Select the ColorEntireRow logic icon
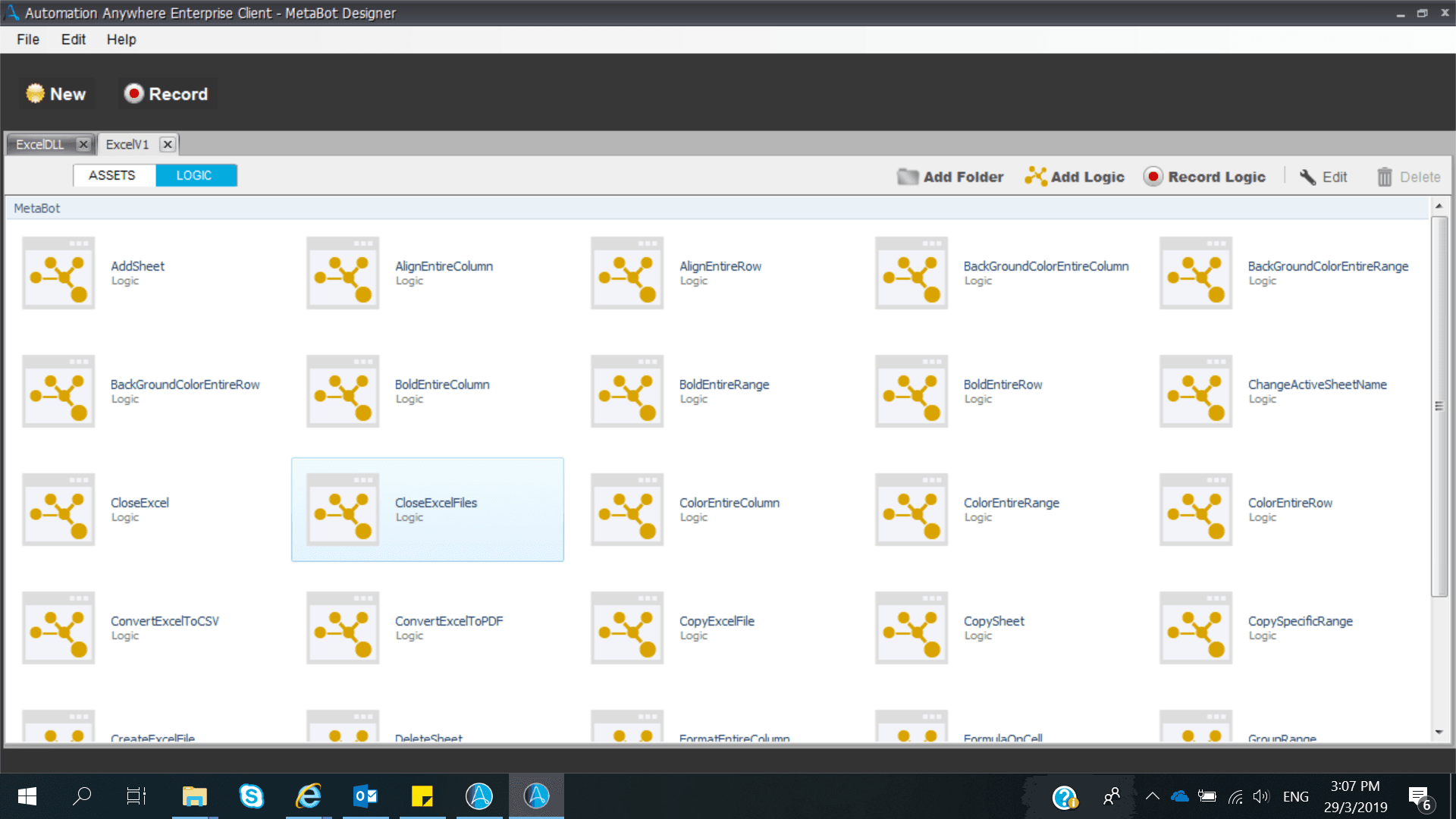This screenshot has width=1456, height=819. point(1196,510)
